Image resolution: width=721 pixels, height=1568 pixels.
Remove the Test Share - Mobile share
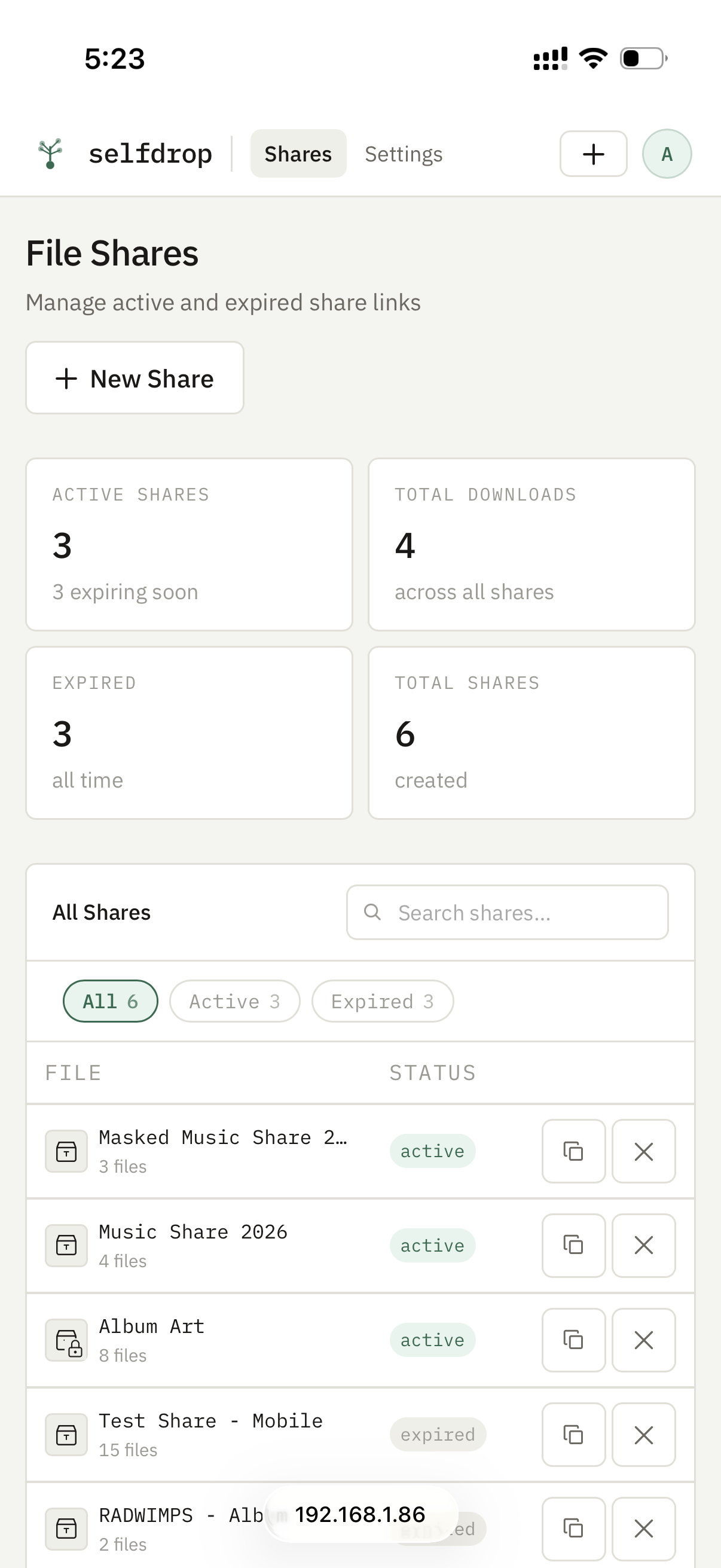click(x=643, y=1435)
